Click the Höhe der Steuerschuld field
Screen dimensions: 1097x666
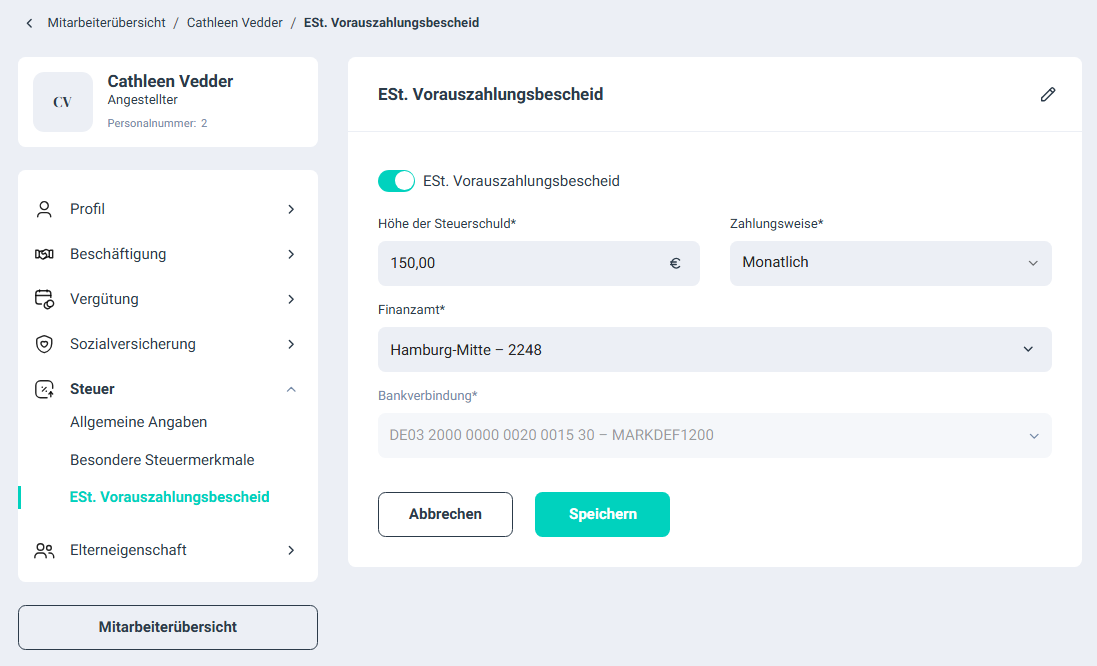[520, 264]
